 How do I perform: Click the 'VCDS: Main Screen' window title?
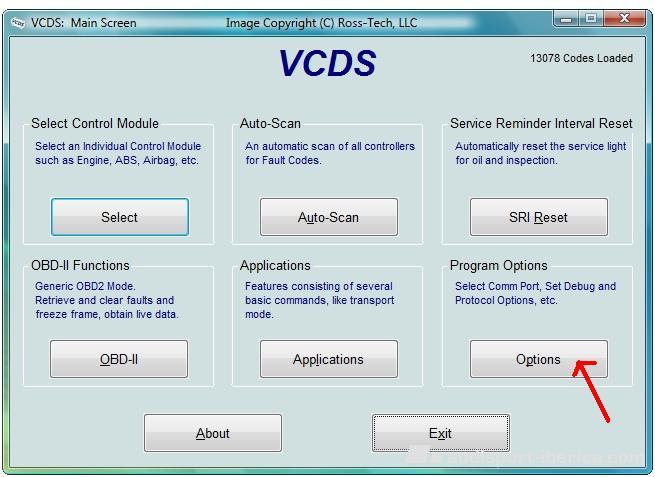click(84, 23)
